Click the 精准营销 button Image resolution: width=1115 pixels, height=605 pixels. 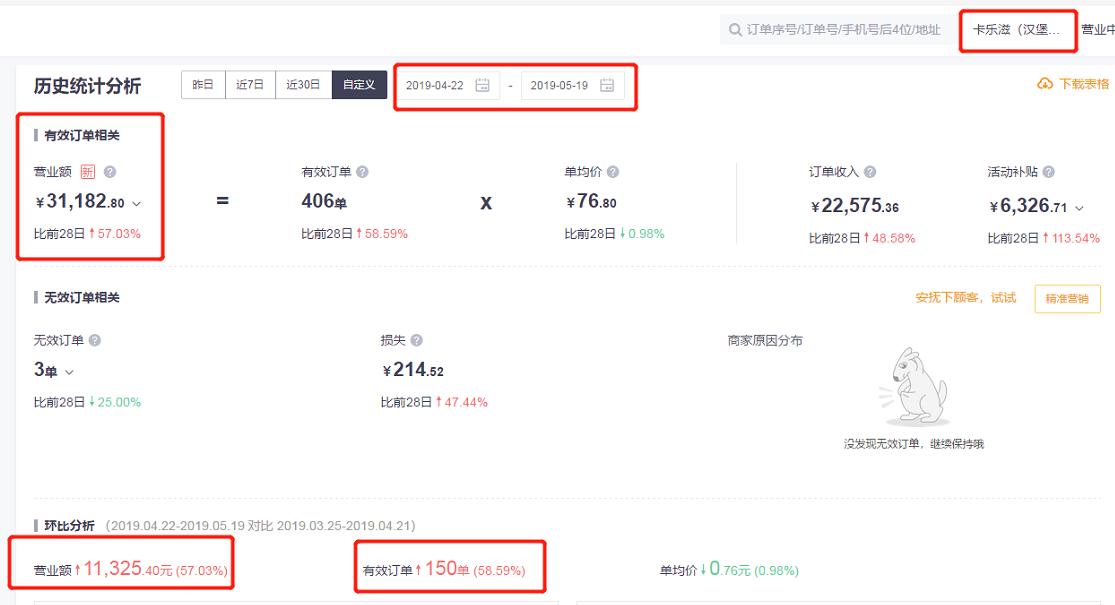click(x=1067, y=298)
